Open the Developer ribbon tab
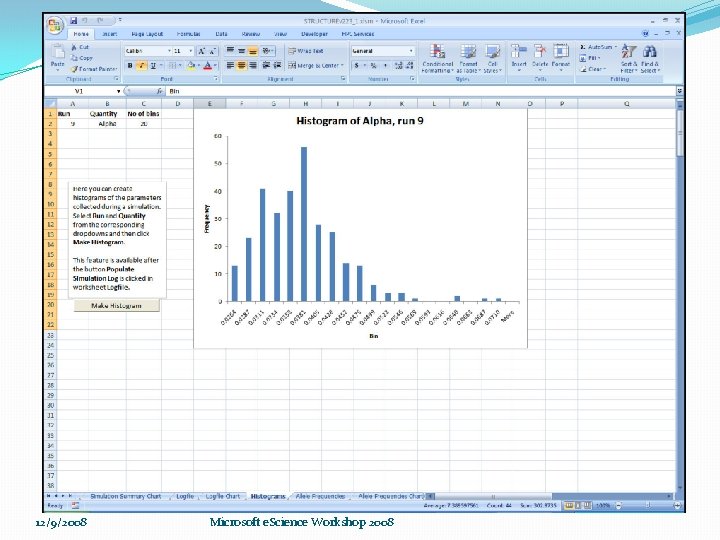This screenshot has height=540, width=720. click(x=315, y=34)
